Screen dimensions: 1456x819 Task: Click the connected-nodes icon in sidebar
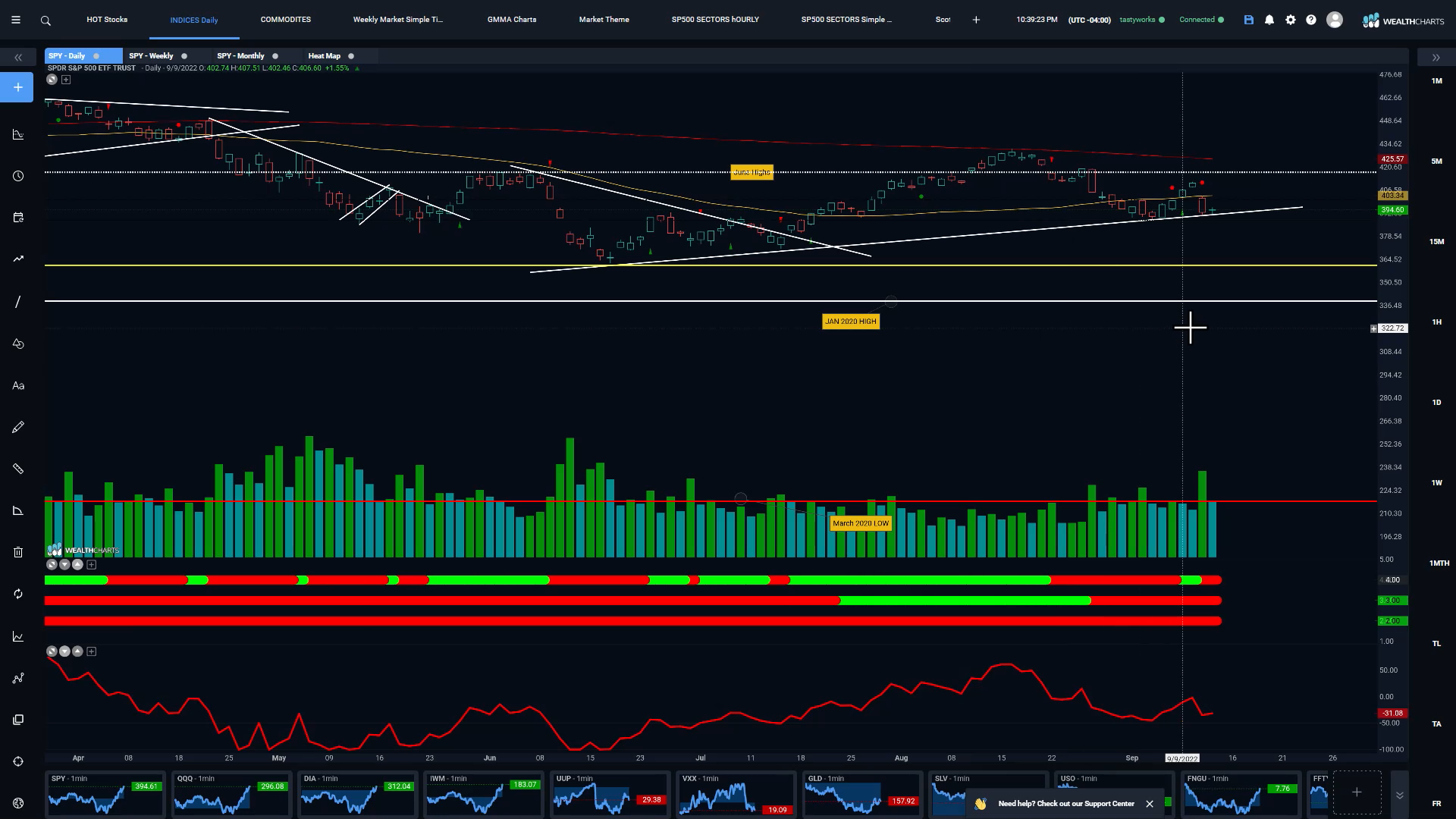[x=18, y=678]
